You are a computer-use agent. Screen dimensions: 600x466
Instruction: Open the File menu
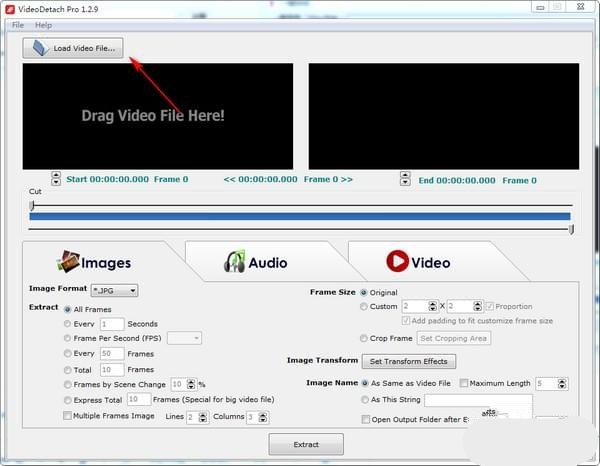coord(18,25)
